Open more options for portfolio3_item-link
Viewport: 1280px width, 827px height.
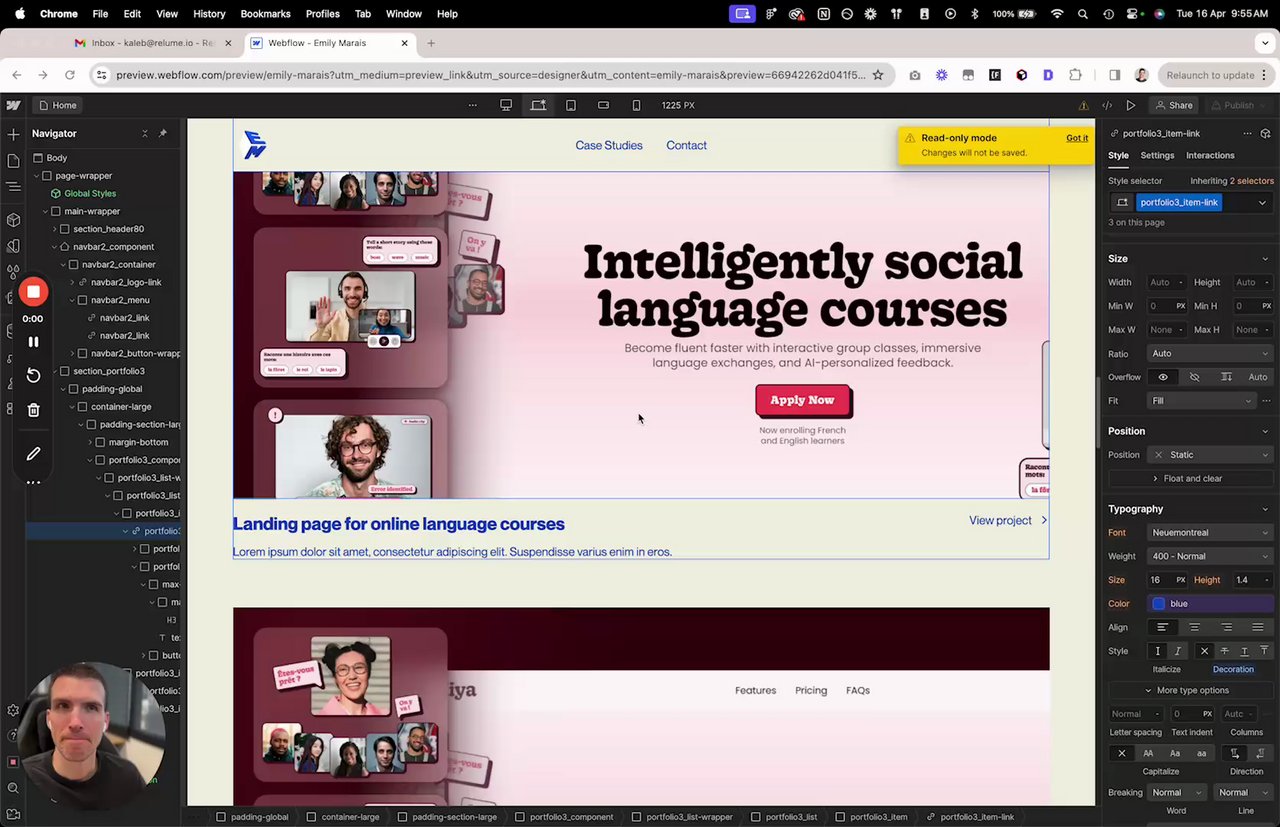pos(1247,133)
